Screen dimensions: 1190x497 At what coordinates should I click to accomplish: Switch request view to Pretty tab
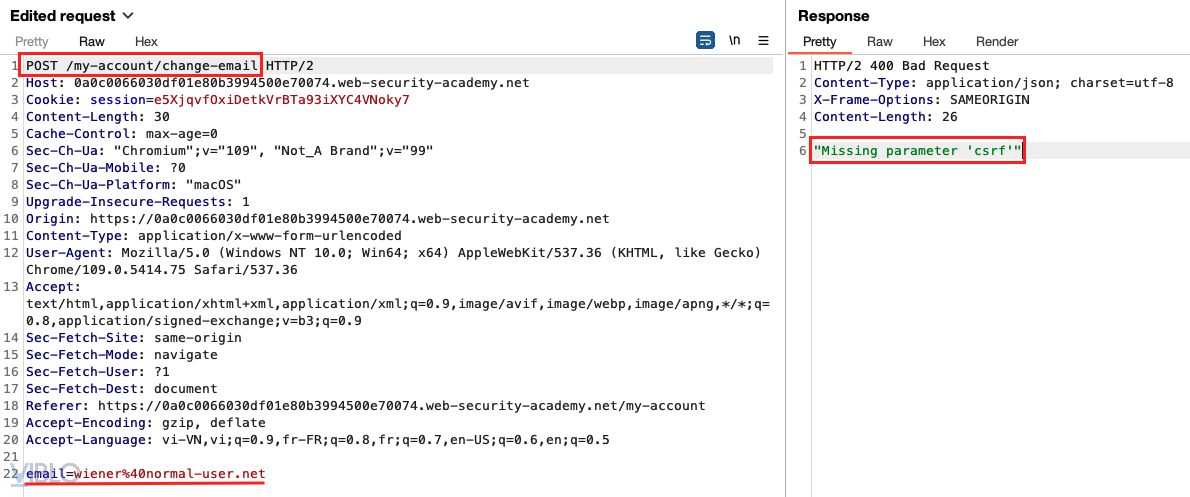click(32, 42)
